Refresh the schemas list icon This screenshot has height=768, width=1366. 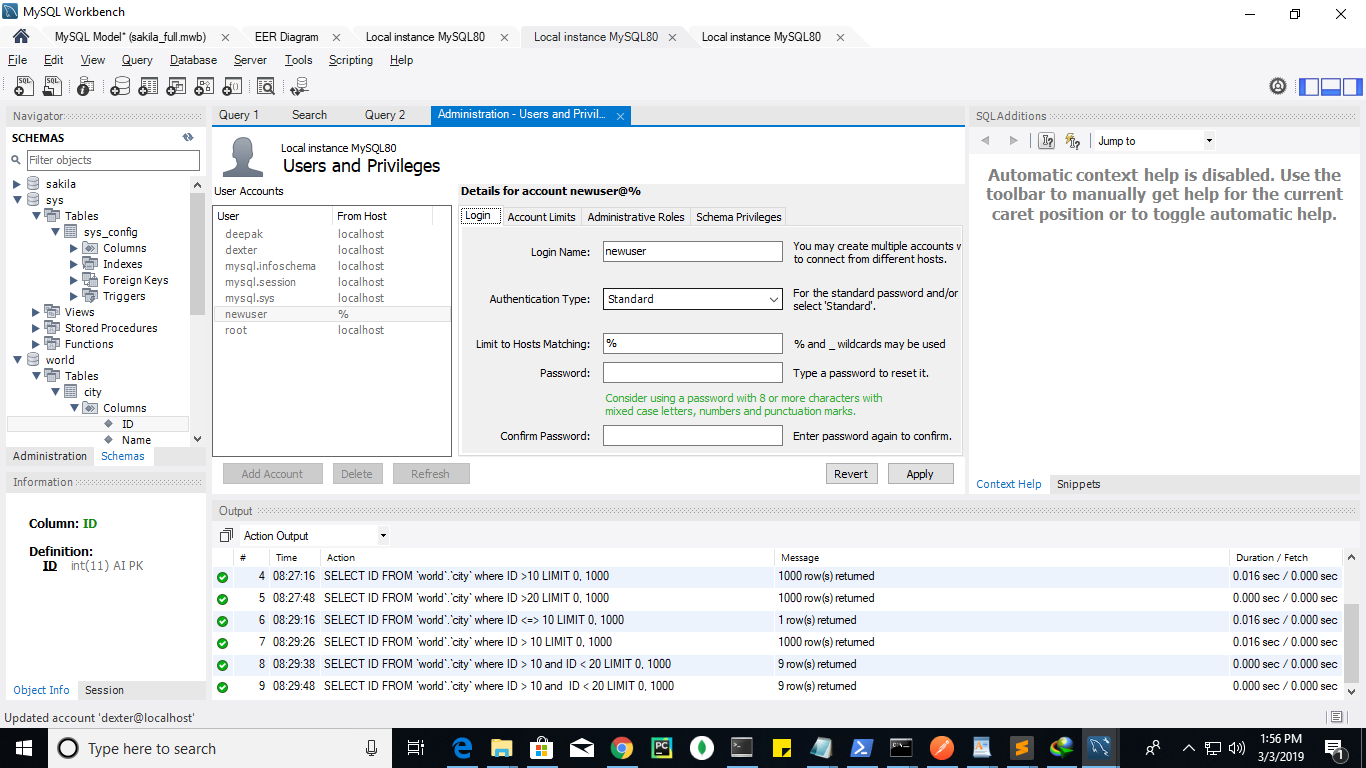coord(188,138)
